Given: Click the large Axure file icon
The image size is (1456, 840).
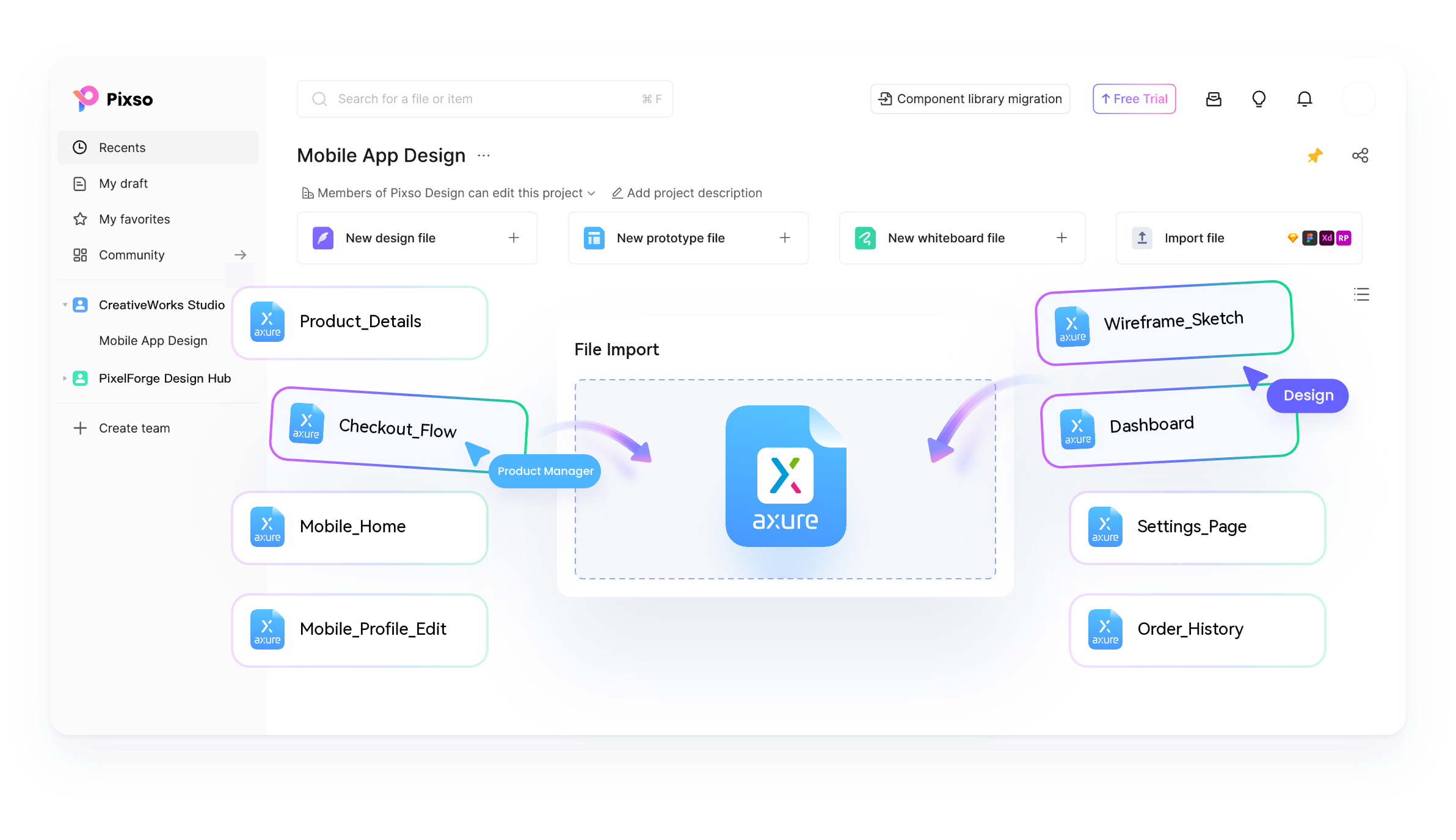Looking at the screenshot, I should click(785, 476).
